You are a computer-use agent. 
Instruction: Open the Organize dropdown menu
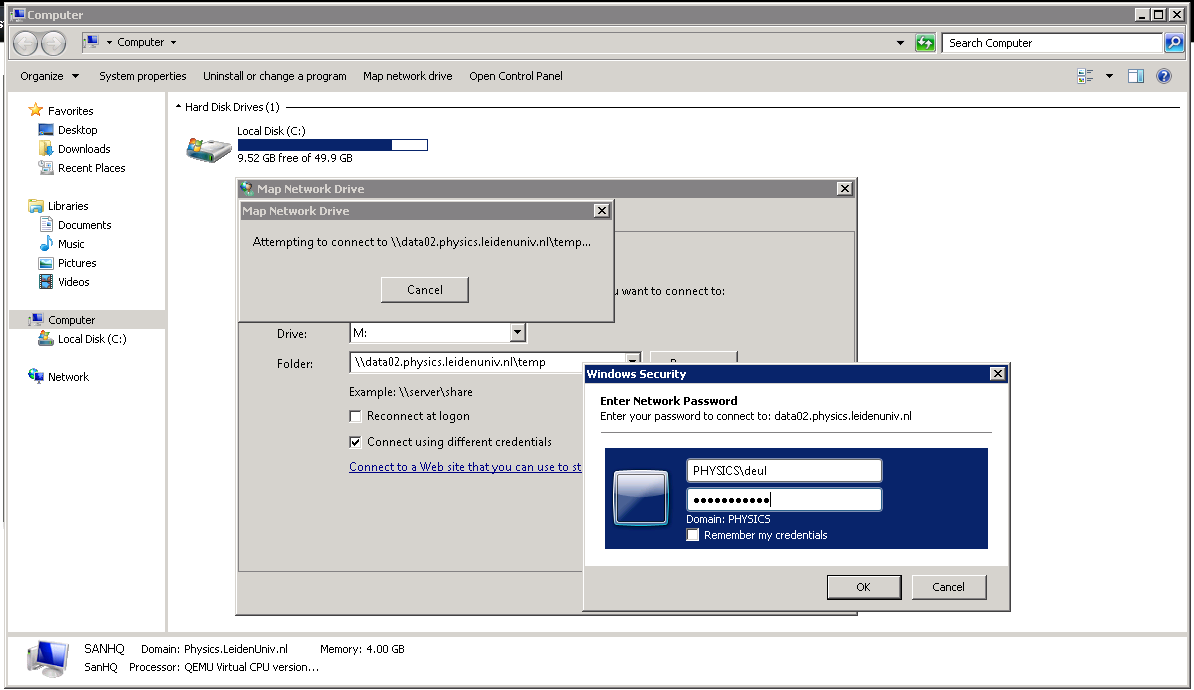(49, 76)
